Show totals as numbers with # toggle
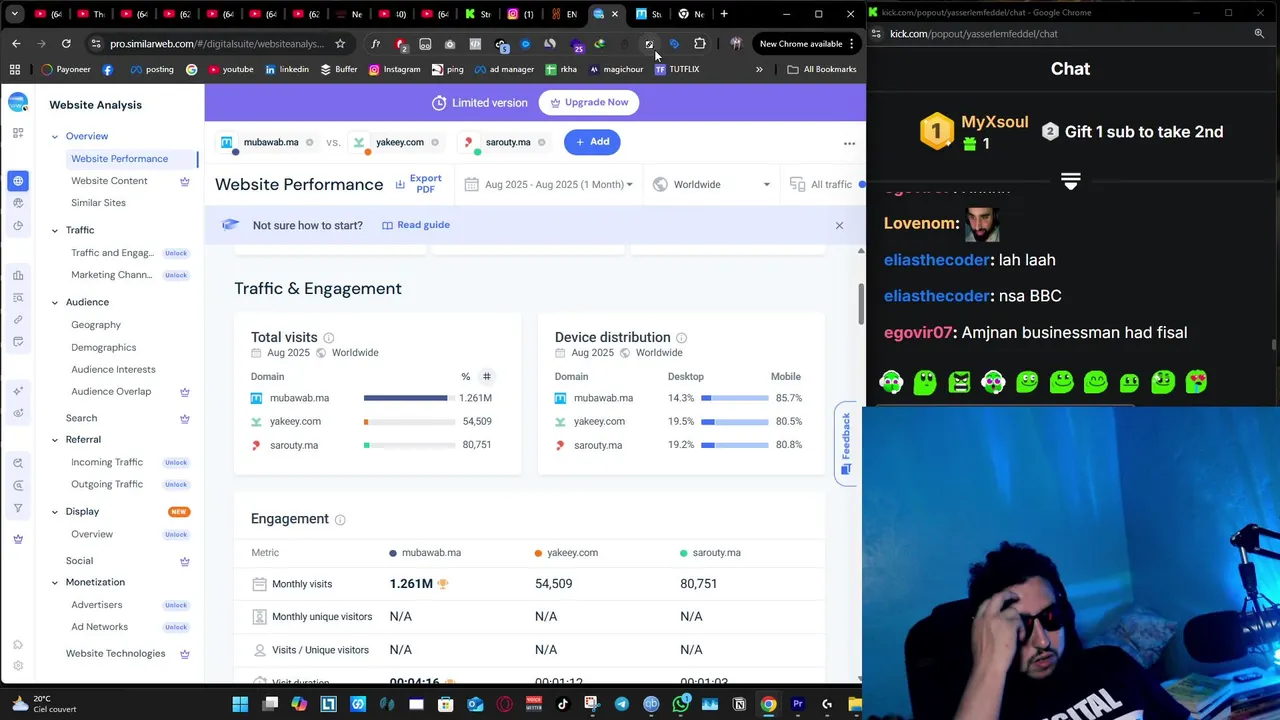The height and width of the screenshot is (720, 1280). 487,377
